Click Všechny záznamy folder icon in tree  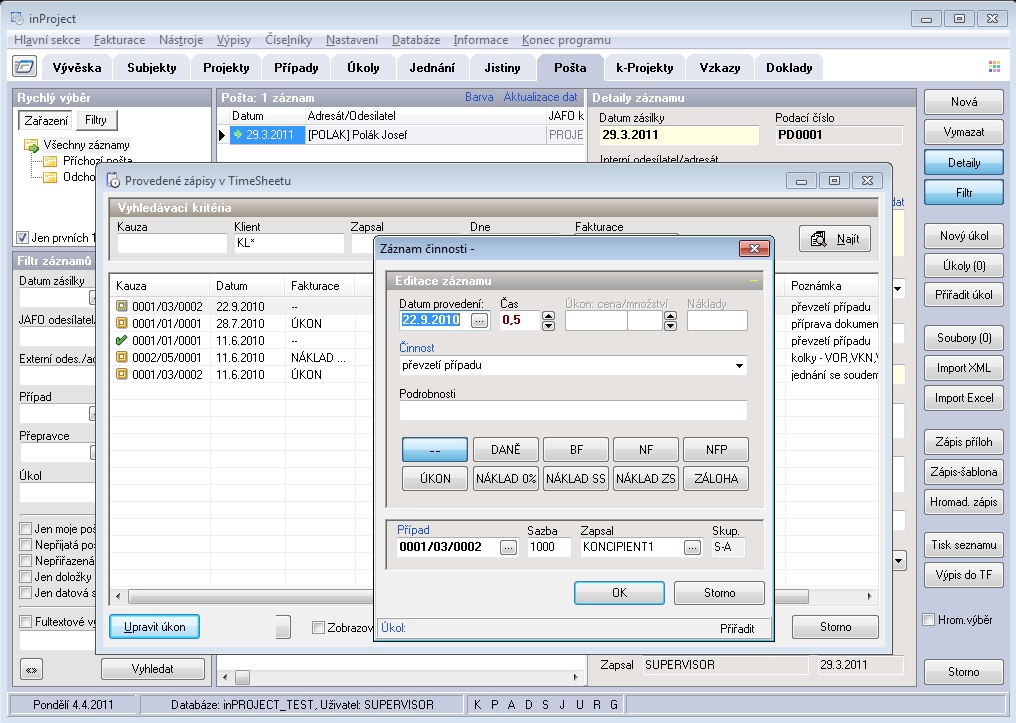click(x=31, y=145)
